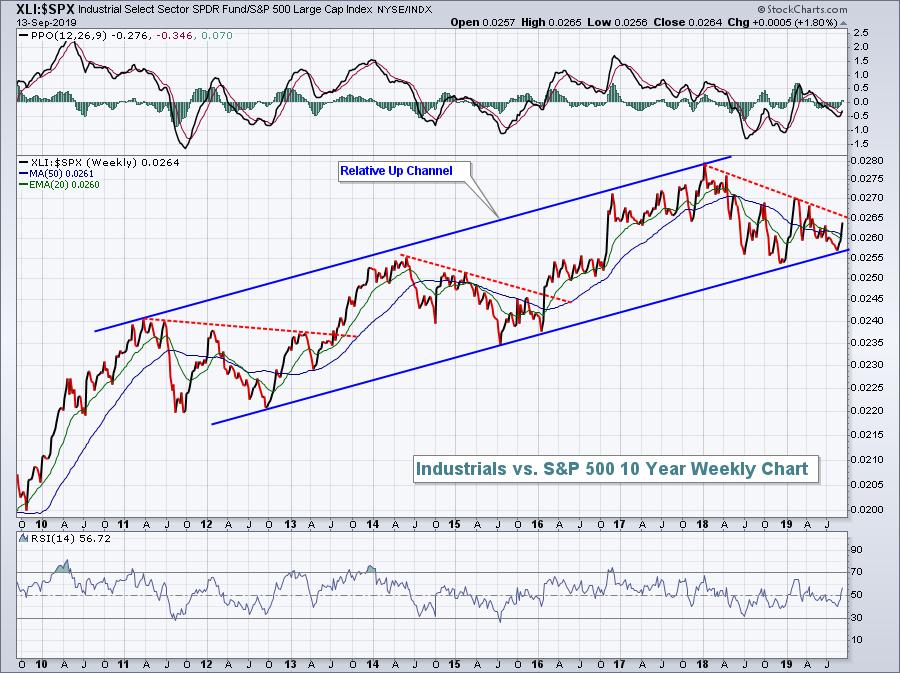Click the 10 RSI axis label

click(856, 640)
